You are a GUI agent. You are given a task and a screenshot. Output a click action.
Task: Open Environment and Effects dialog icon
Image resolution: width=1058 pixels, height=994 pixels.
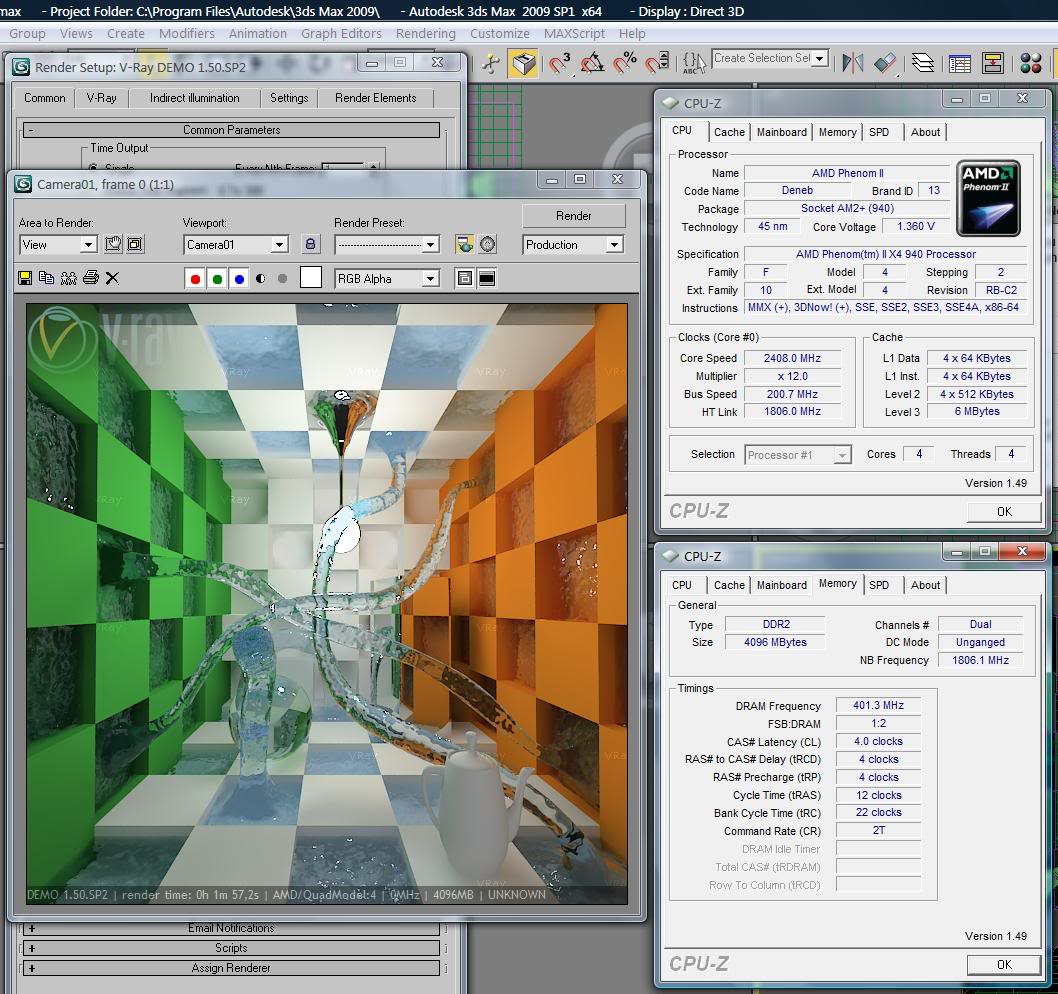coord(487,244)
